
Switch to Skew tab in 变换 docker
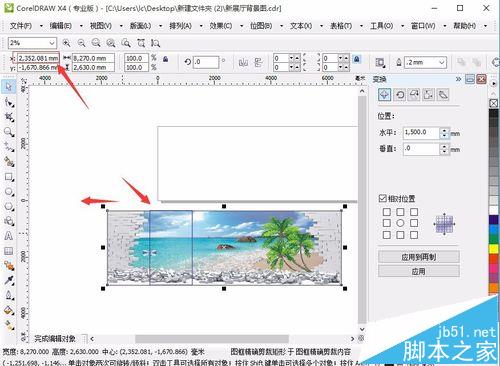click(x=443, y=95)
